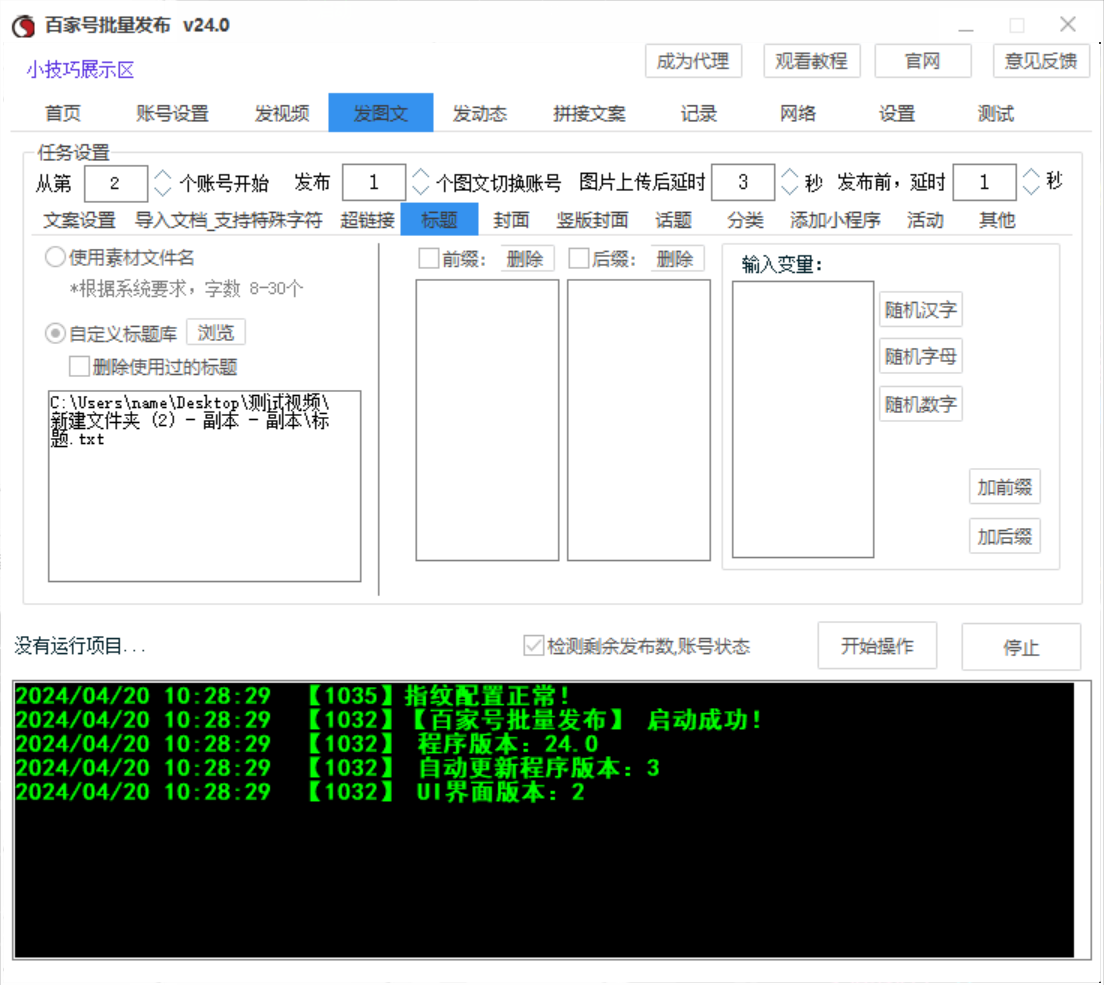Select 自定义标题库 radio button
Viewport: 1104px width, 985px height.
pyautogui.click(x=56, y=333)
